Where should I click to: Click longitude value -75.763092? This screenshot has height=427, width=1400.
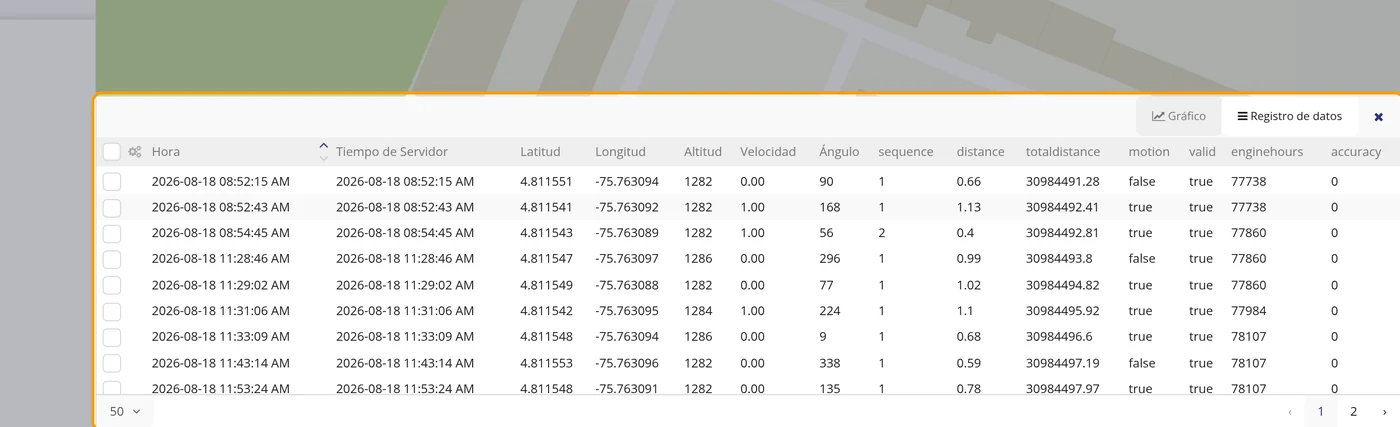(x=627, y=207)
